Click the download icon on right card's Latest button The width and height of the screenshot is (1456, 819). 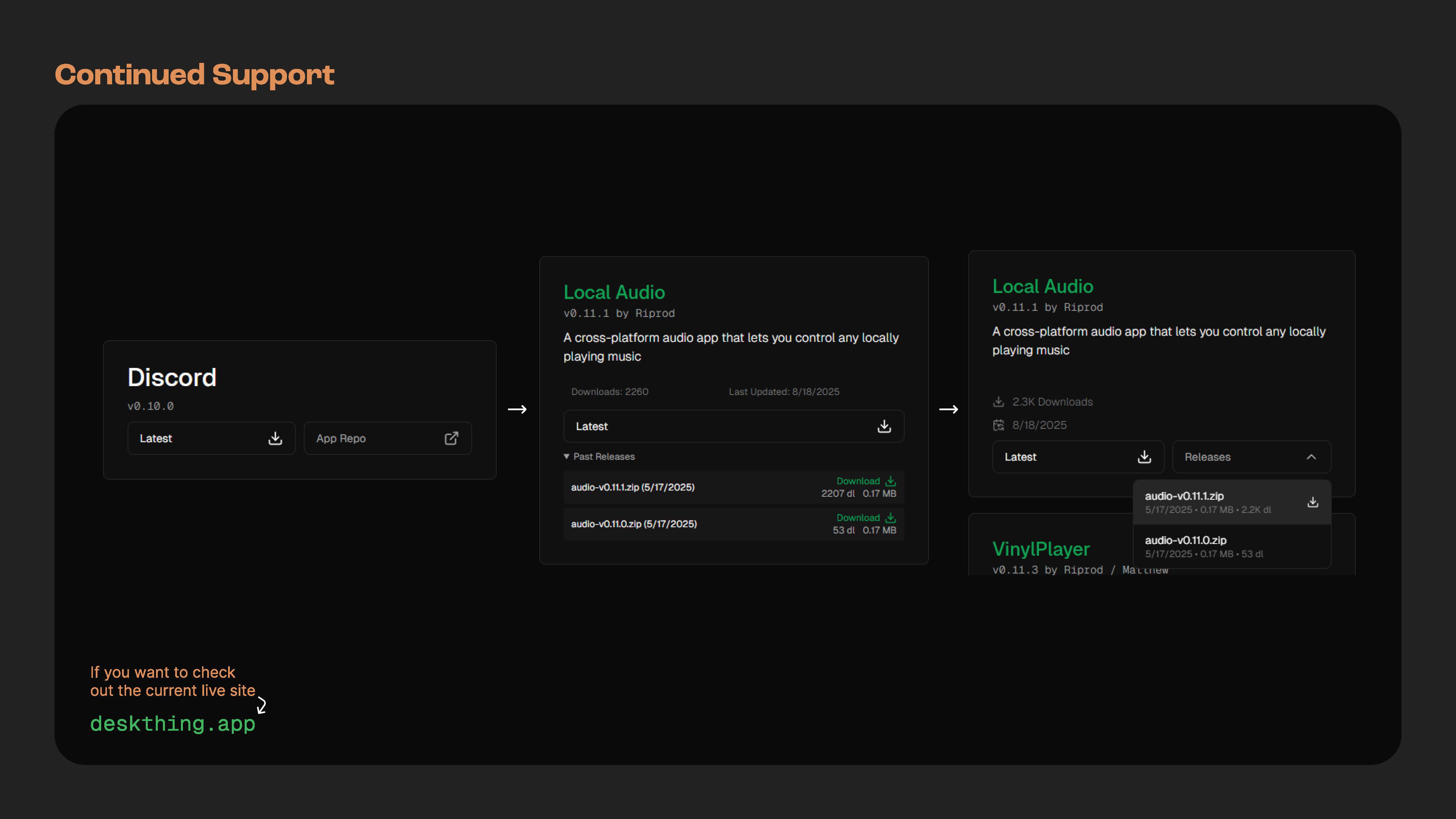click(x=1144, y=457)
